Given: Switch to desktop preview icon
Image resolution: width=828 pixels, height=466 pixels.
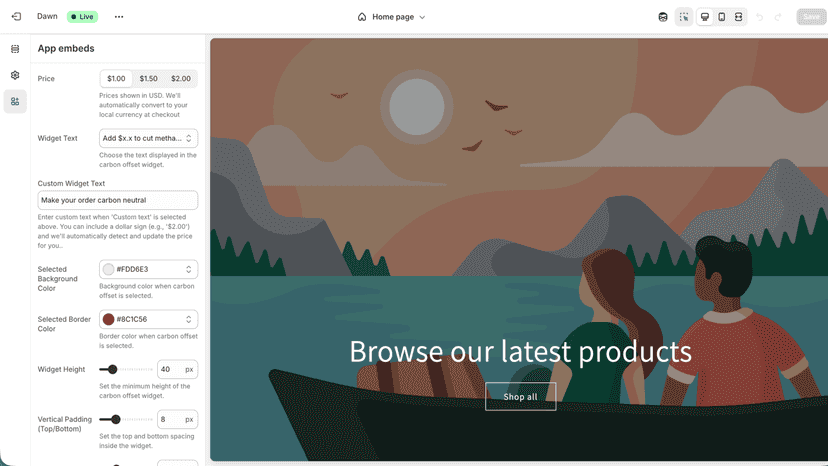Looking at the screenshot, I should (704, 17).
